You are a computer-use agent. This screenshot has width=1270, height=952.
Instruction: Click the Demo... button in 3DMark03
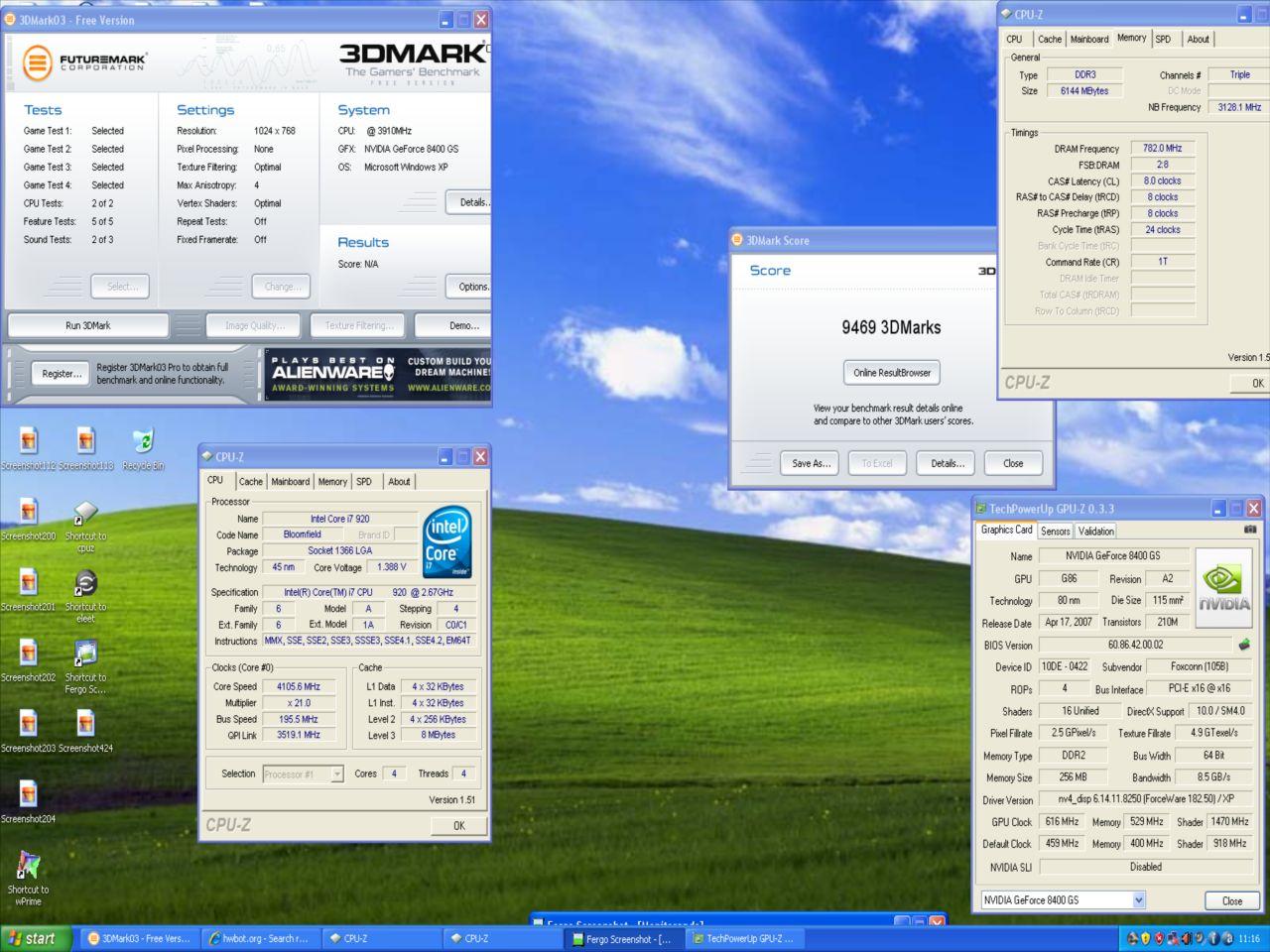click(x=453, y=325)
